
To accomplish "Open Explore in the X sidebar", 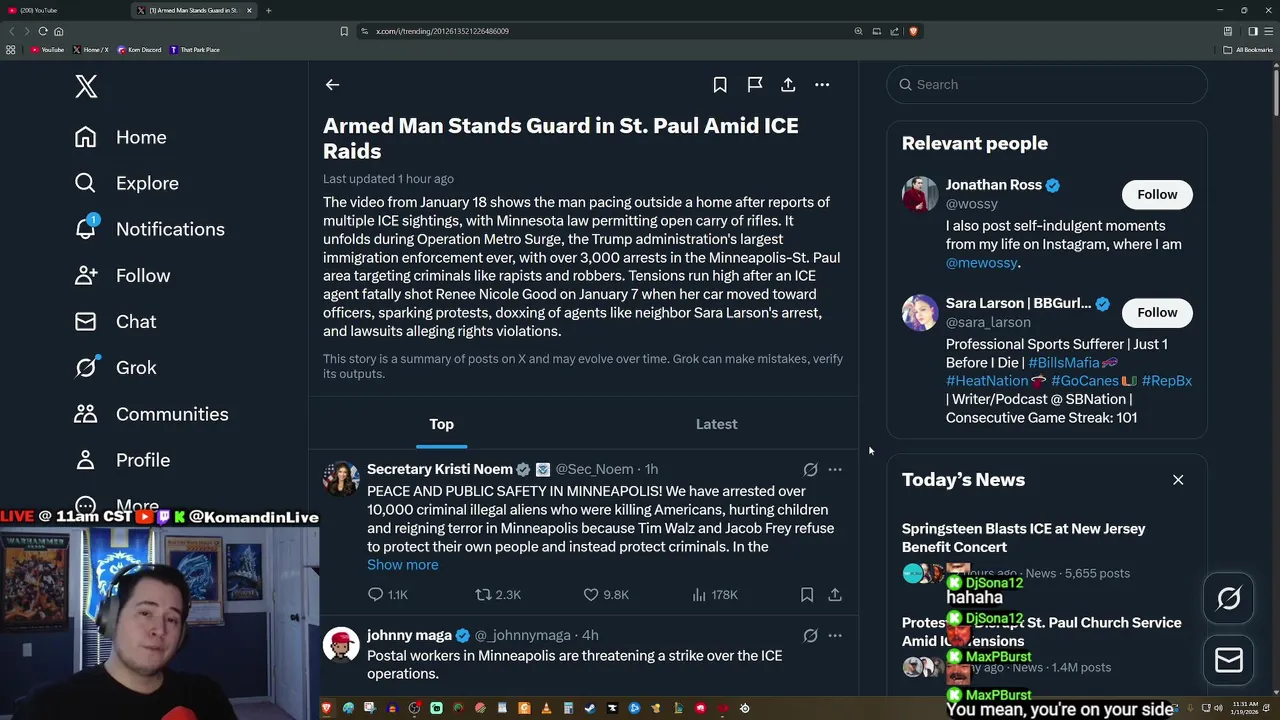I will coord(126,183).
